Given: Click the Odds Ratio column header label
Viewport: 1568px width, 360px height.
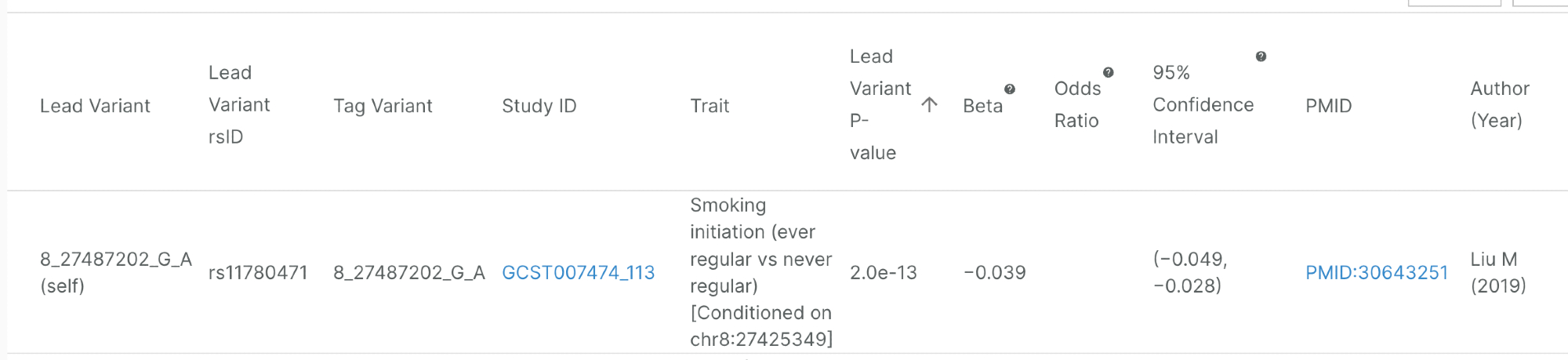Looking at the screenshot, I should point(1077,104).
